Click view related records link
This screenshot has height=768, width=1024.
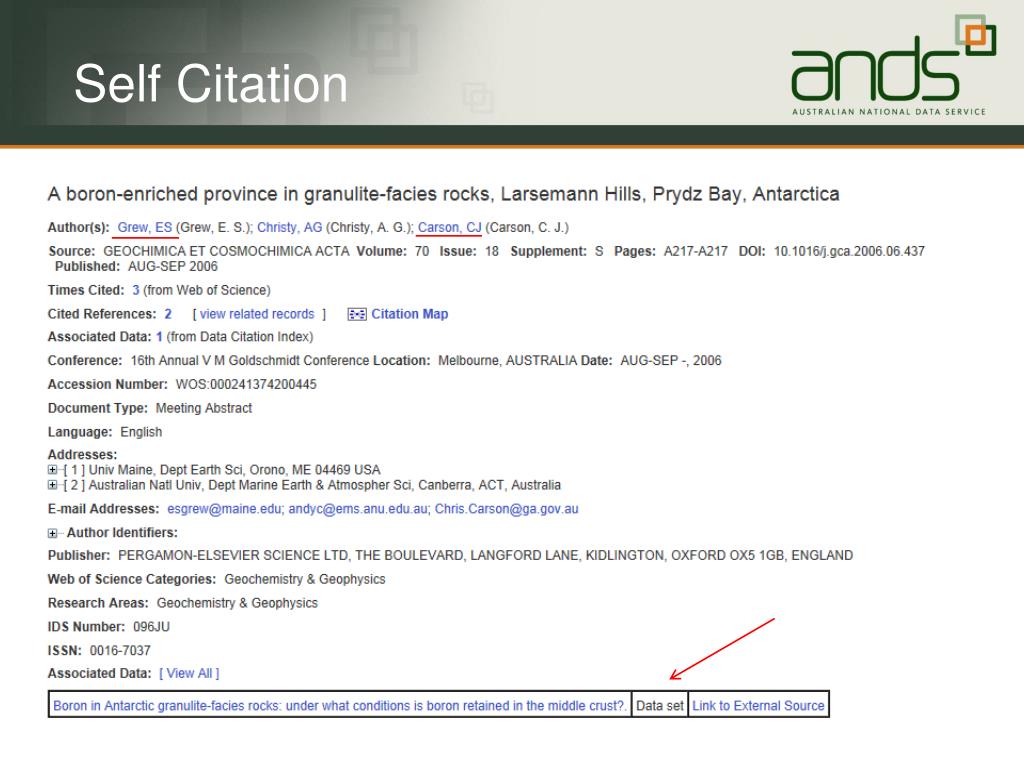(x=257, y=314)
